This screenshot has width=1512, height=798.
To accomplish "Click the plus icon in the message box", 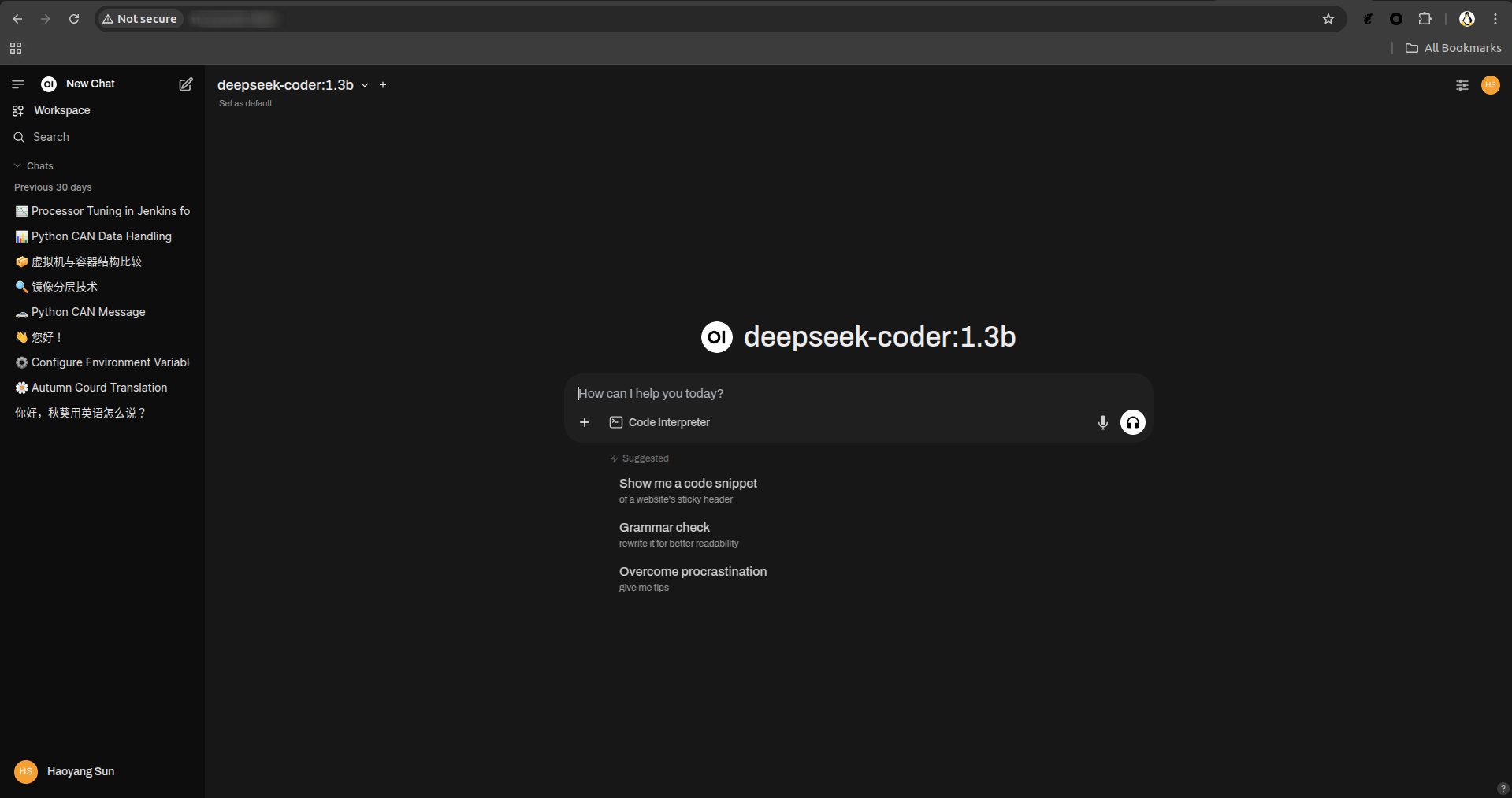I will click(585, 423).
